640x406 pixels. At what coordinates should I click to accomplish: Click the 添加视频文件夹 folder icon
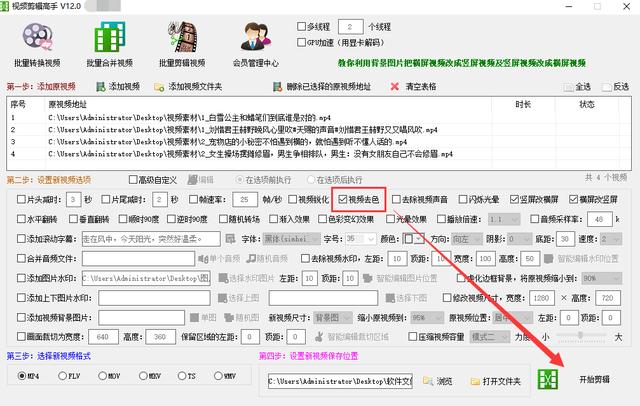pyautogui.click(x=159, y=87)
